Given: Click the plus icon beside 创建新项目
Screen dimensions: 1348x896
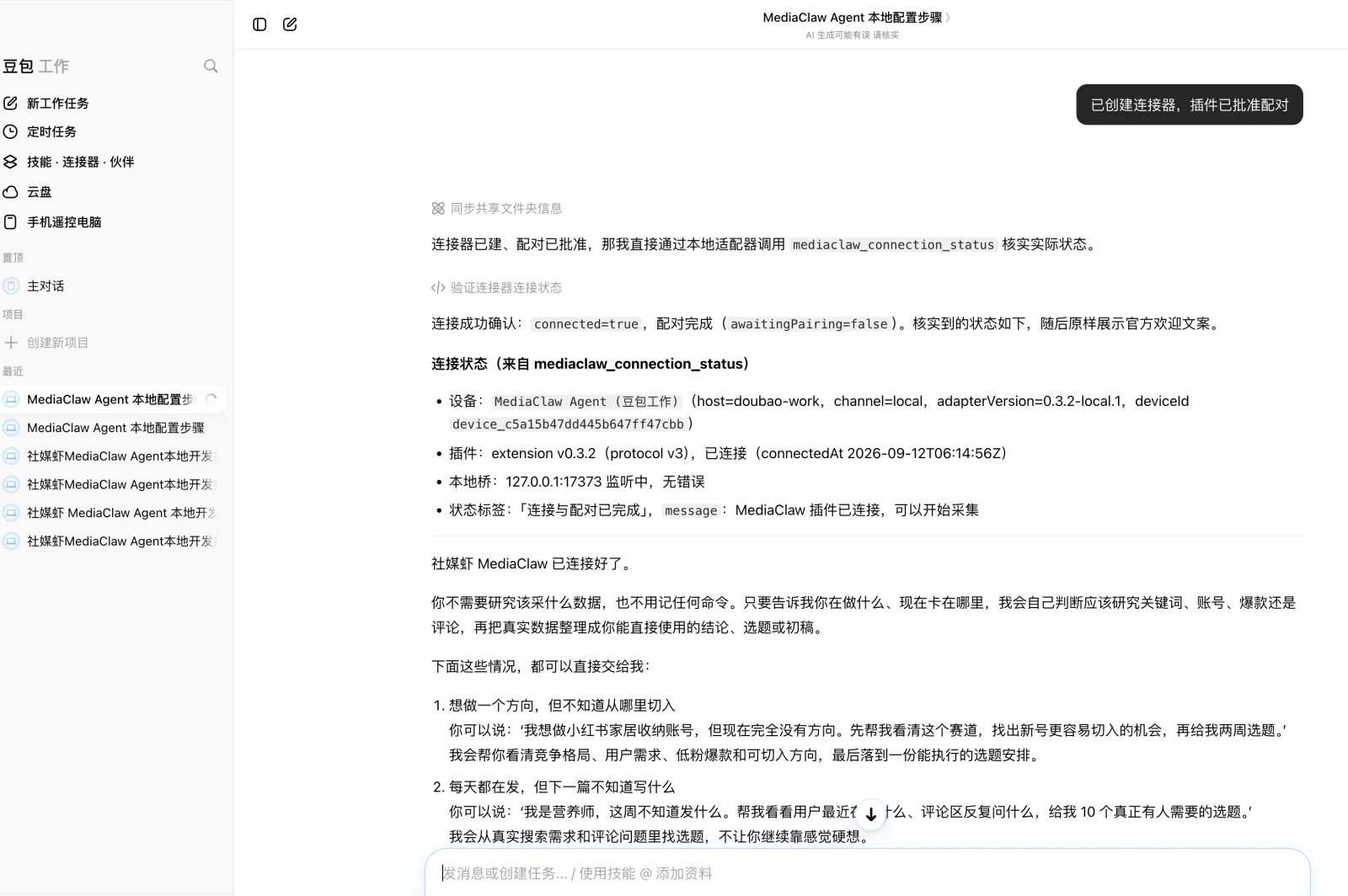Looking at the screenshot, I should 11,343.
